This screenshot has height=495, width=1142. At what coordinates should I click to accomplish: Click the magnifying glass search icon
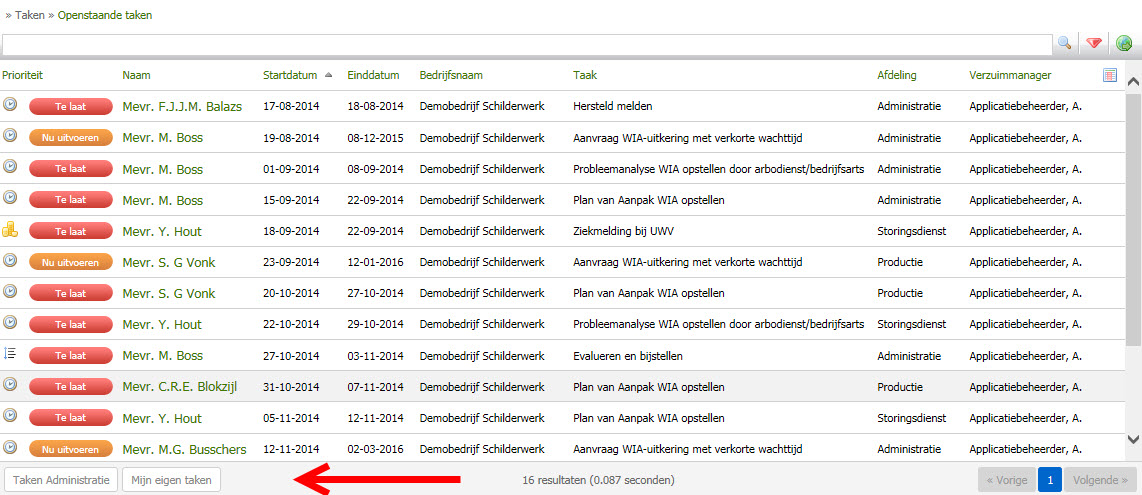click(1064, 43)
